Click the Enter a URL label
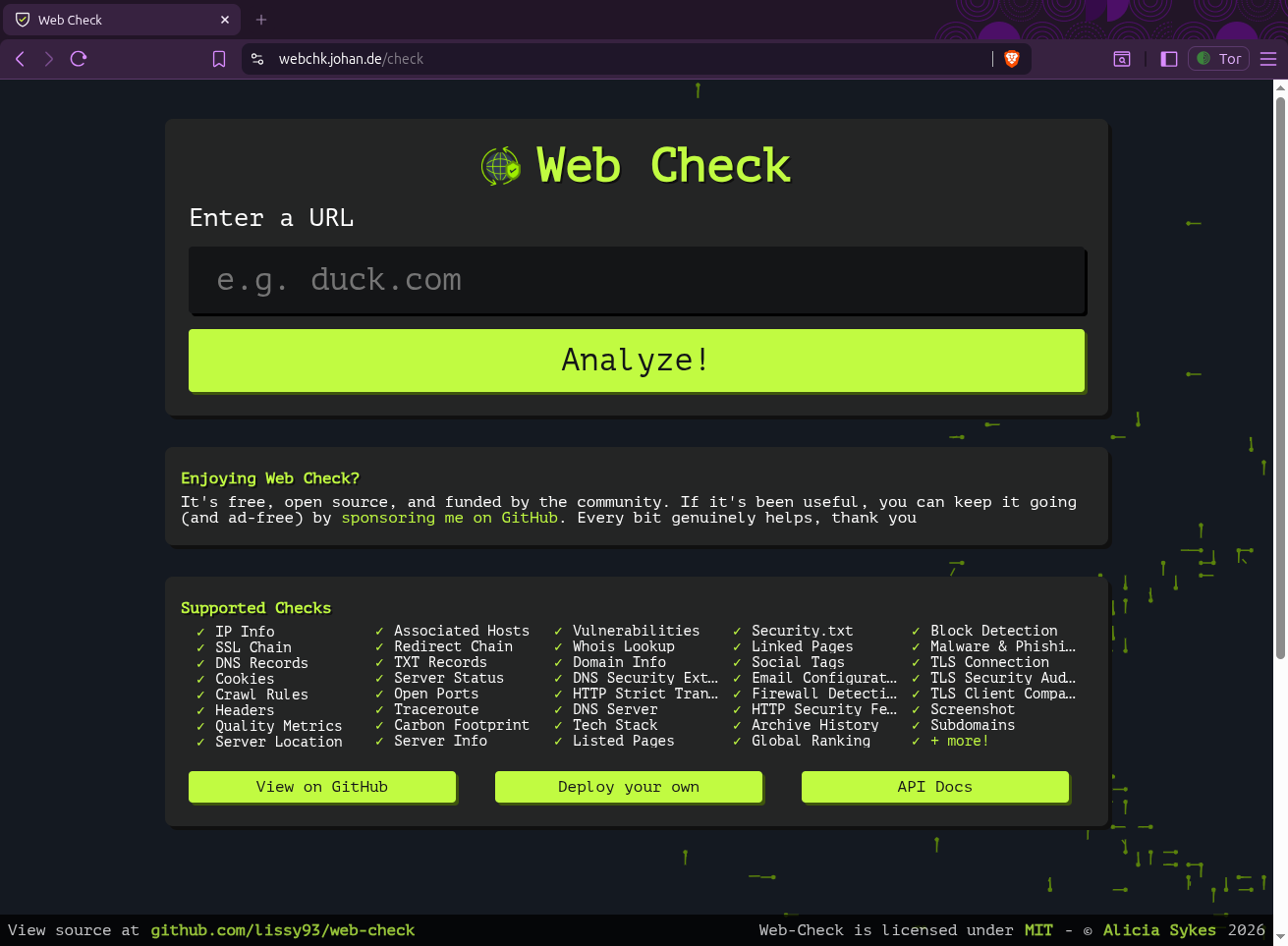This screenshot has width=1288, height=946. [x=271, y=218]
